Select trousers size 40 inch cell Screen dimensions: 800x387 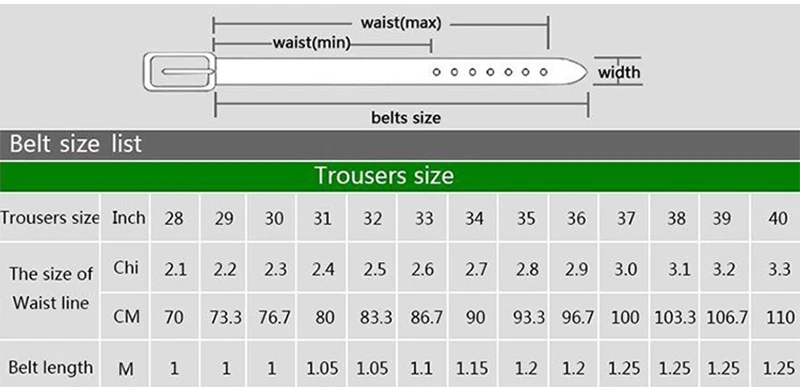pyautogui.click(x=777, y=218)
